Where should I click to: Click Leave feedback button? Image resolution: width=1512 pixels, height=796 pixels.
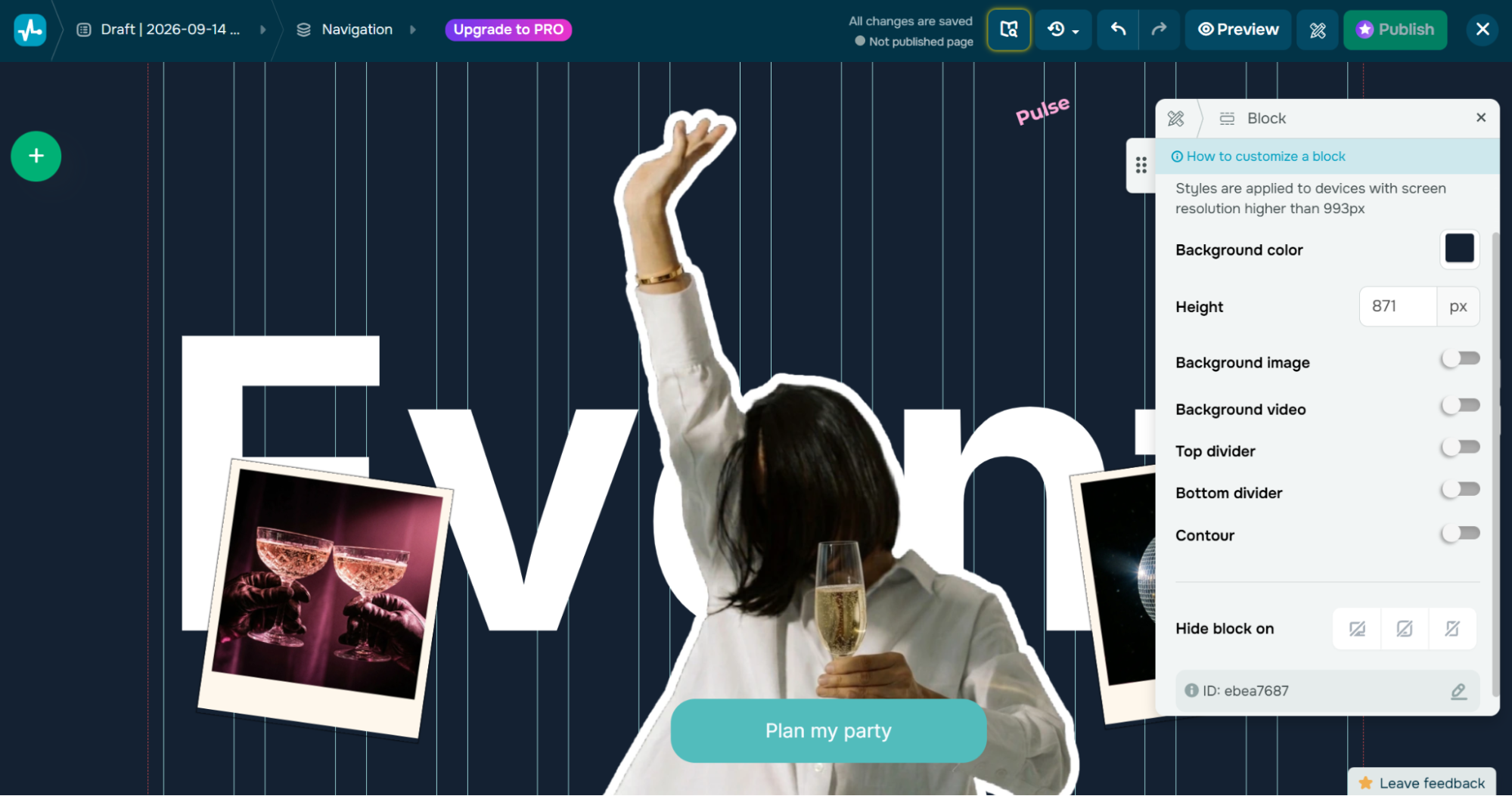(x=1422, y=783)
